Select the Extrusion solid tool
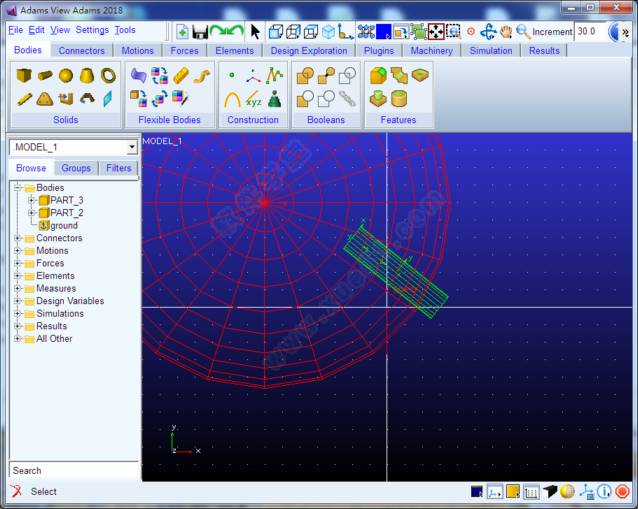The width and height of the screenshot is (638, 509). [x=66, y=99]
